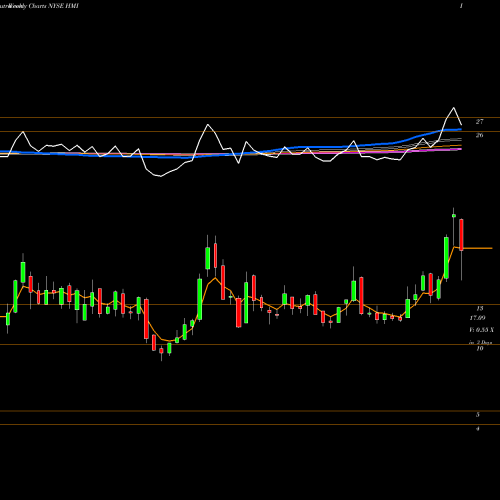Click the orange current-price line right of last candle
The image size is (500, 500).
(478, 248)
